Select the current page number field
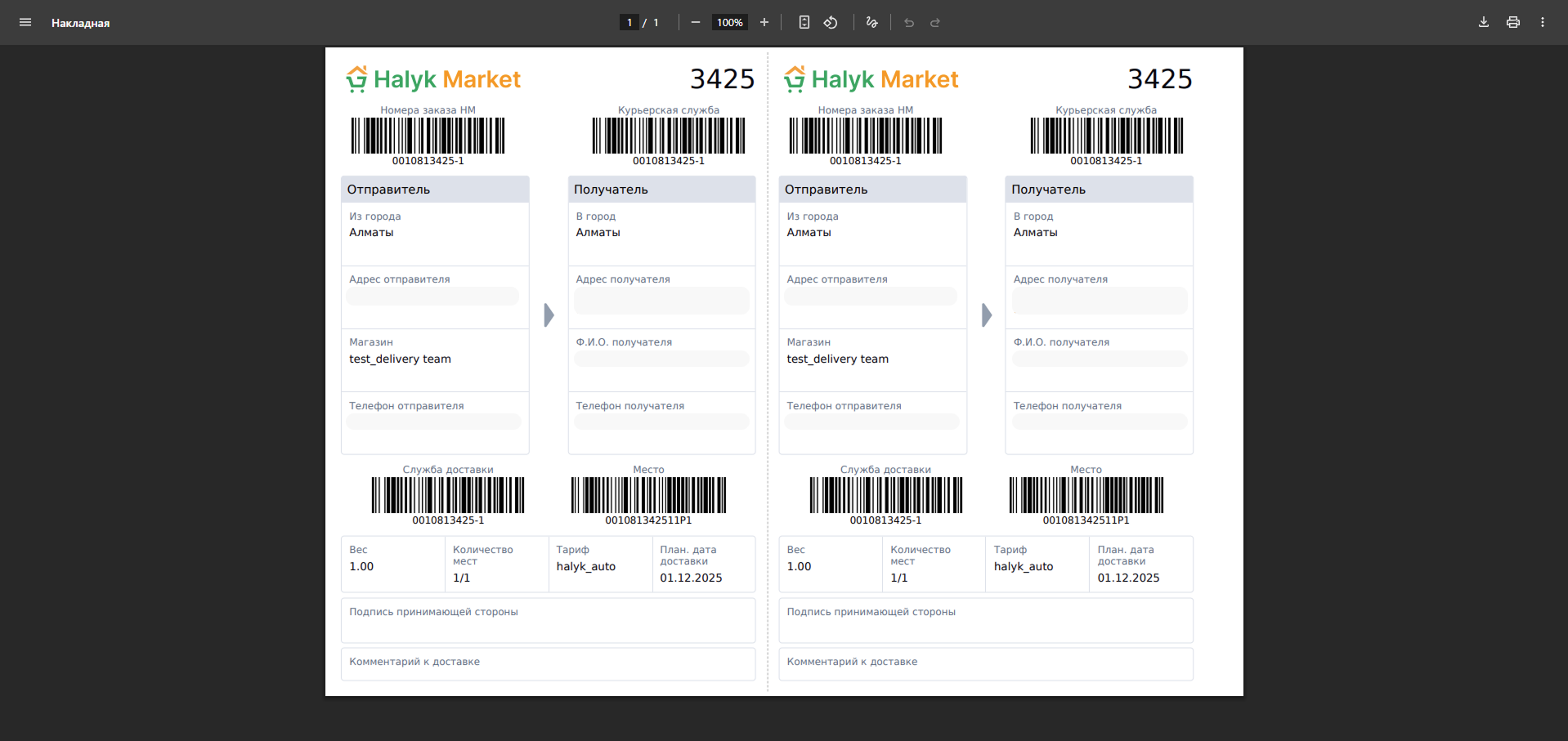The width and height of the screenshot is (1568, 741). pyautogui.click(x=629, y=22)
